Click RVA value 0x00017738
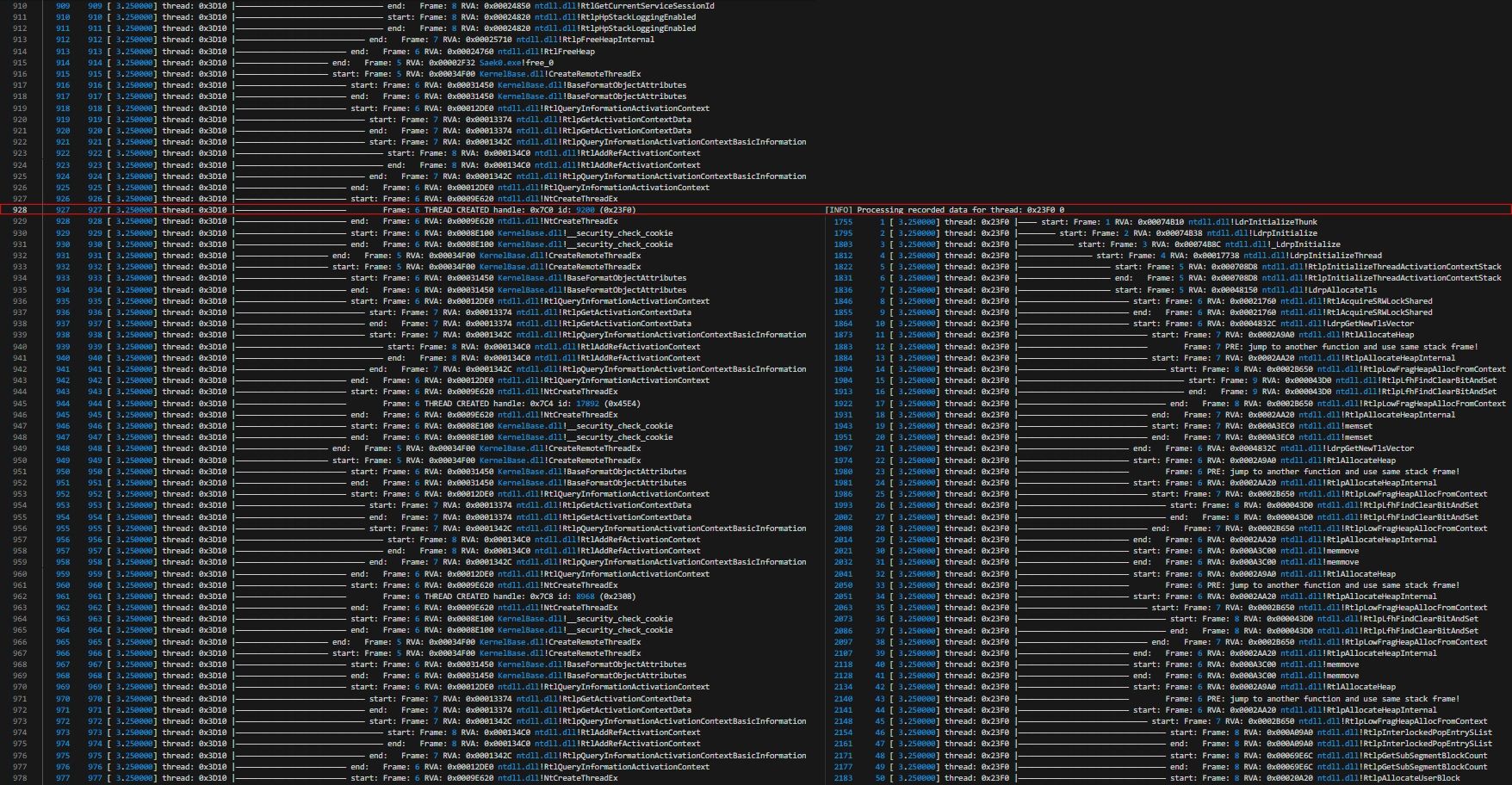Image resolution: width=1512 pixels, height=785 pixels. 1216,256
